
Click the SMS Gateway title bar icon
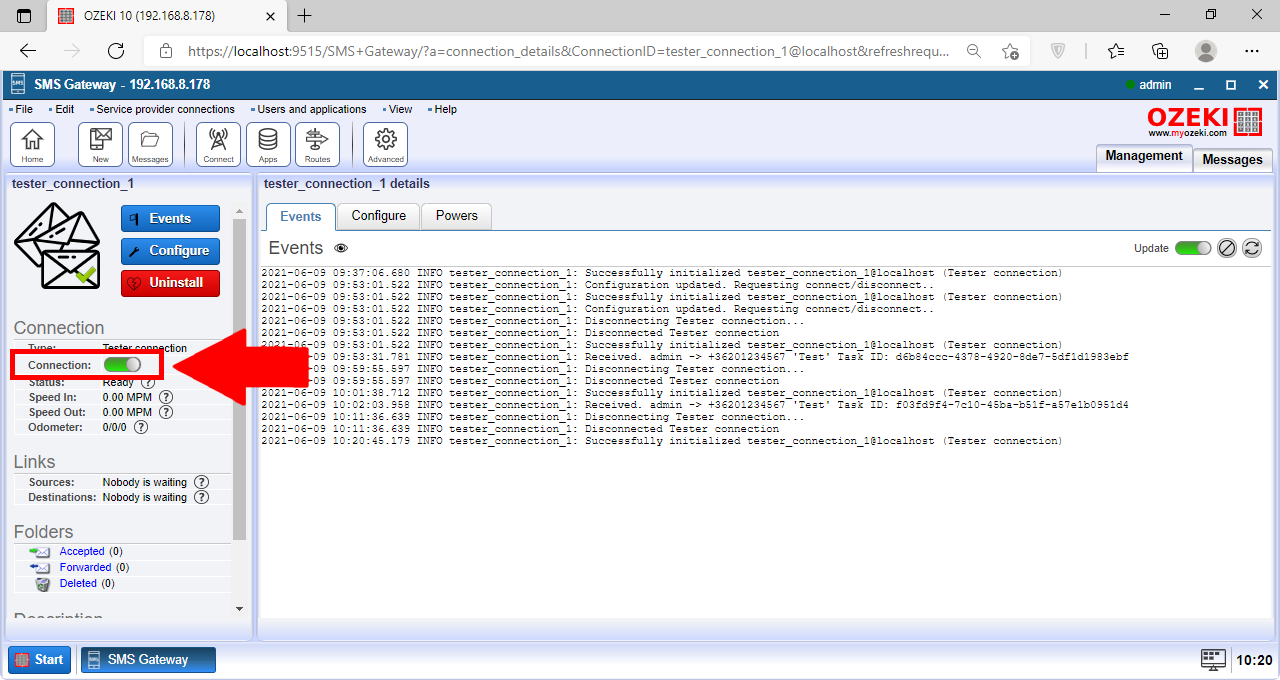tap(18, 85)
